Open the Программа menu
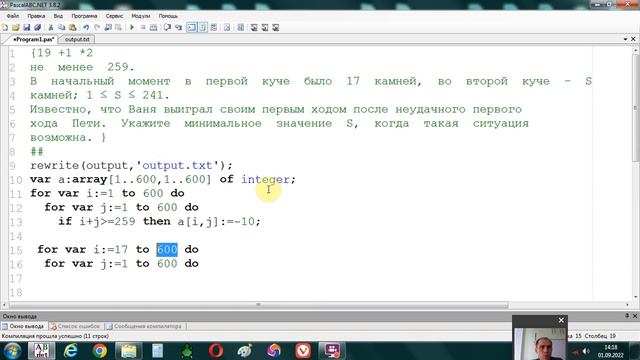Image resolution: width=640 pixels, height=360 pixels. [x=84, y=16]
